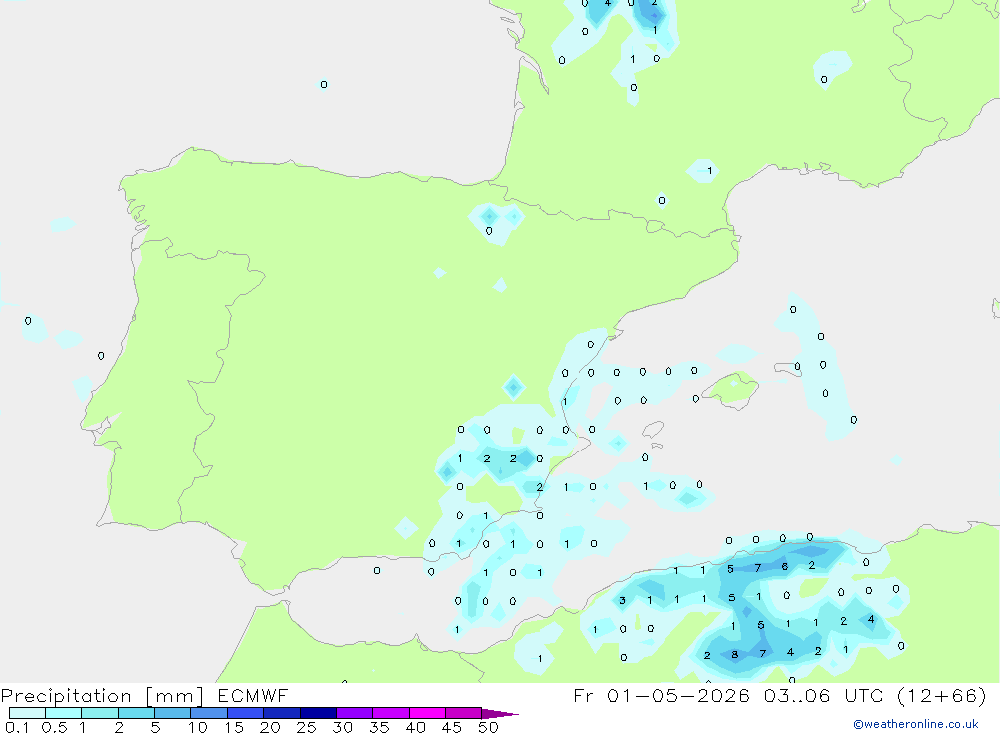
Task: Click the ECMWF model label
Action: click(253, 695)
